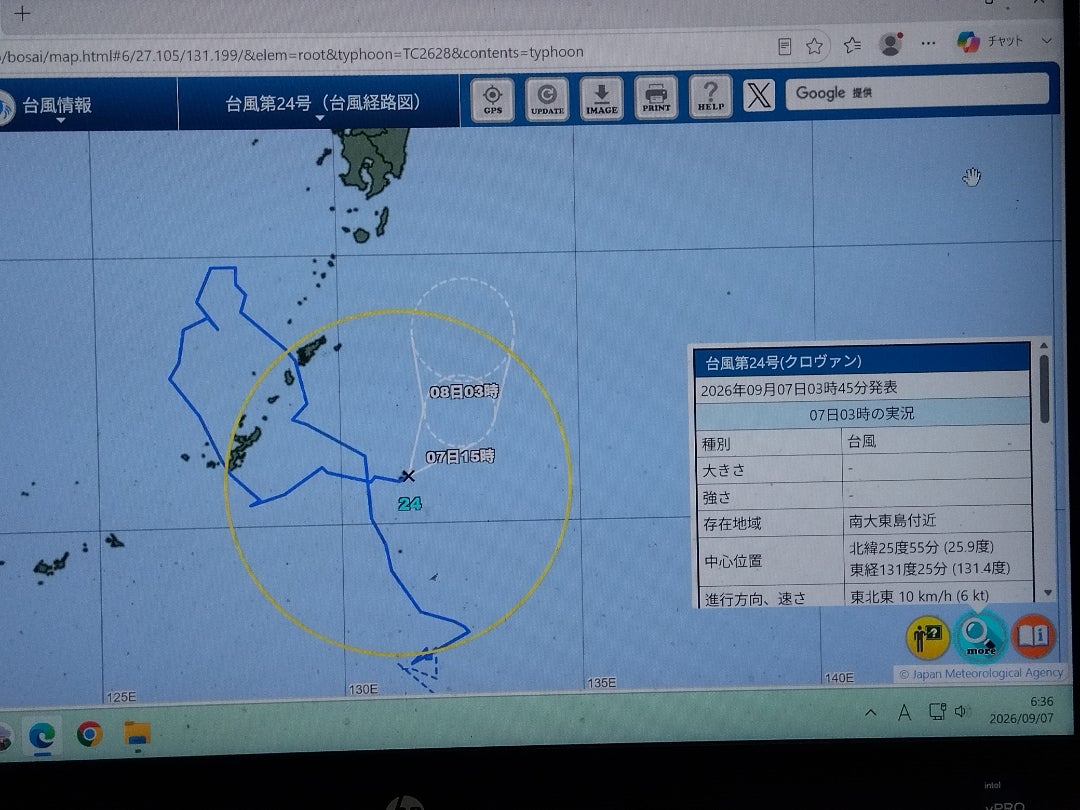Open the browser profile avatar
The width and height of the screenshot is (1080, 810).
(x=891, y=43)
